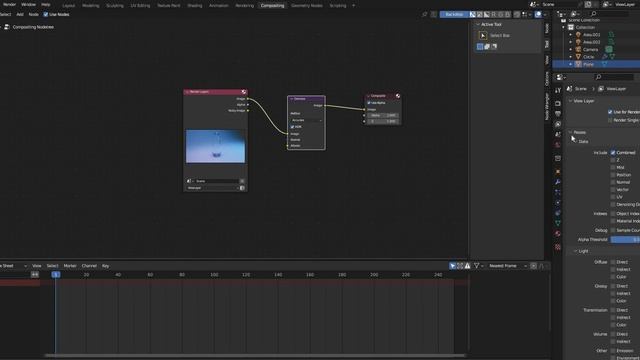Open the Modifiers wrench properties tab
Screen dimensions: 640x360
(x=558, y=182)
